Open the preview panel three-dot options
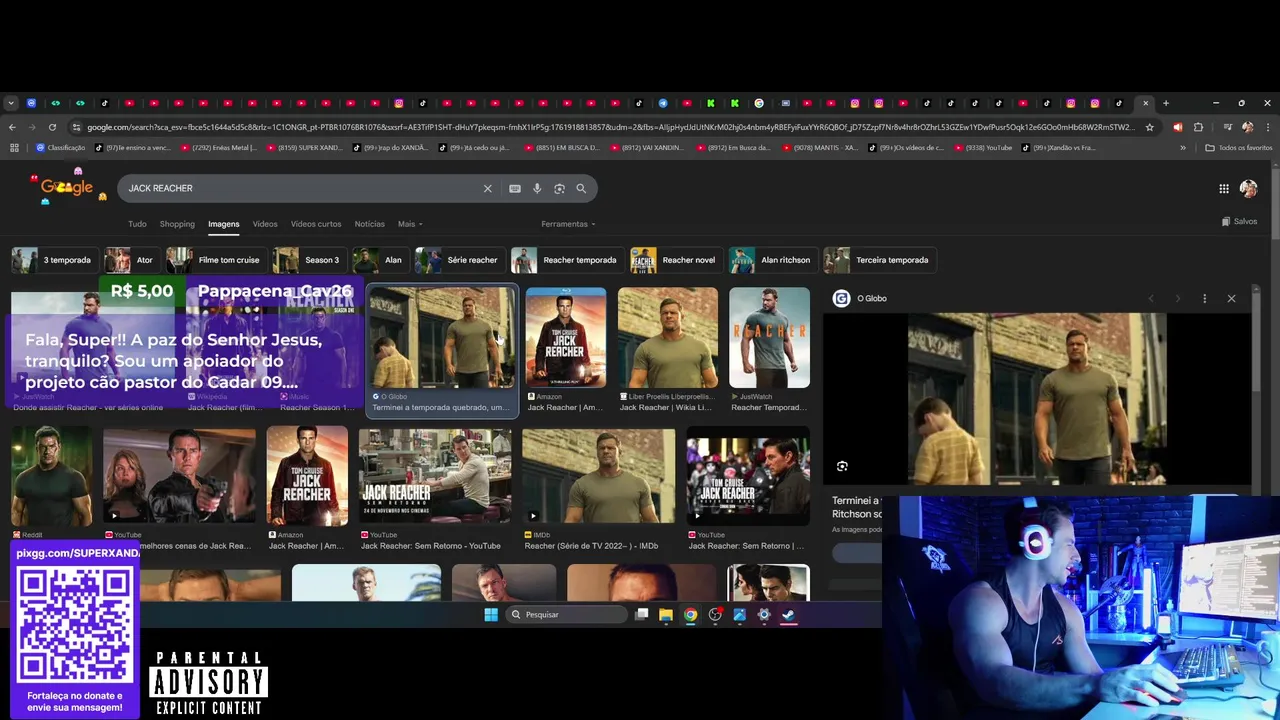Image resolution: width=1280 pixels, height=720 pixels. click(x=1204, y=298)
